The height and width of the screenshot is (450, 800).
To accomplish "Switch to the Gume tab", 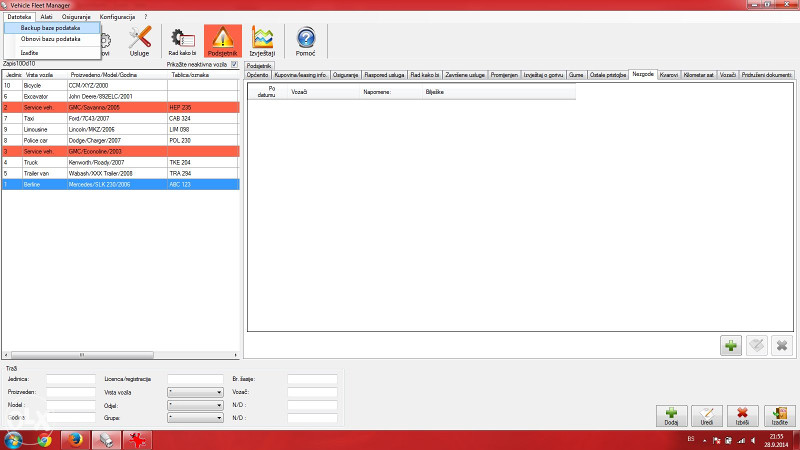I will 576,75.
